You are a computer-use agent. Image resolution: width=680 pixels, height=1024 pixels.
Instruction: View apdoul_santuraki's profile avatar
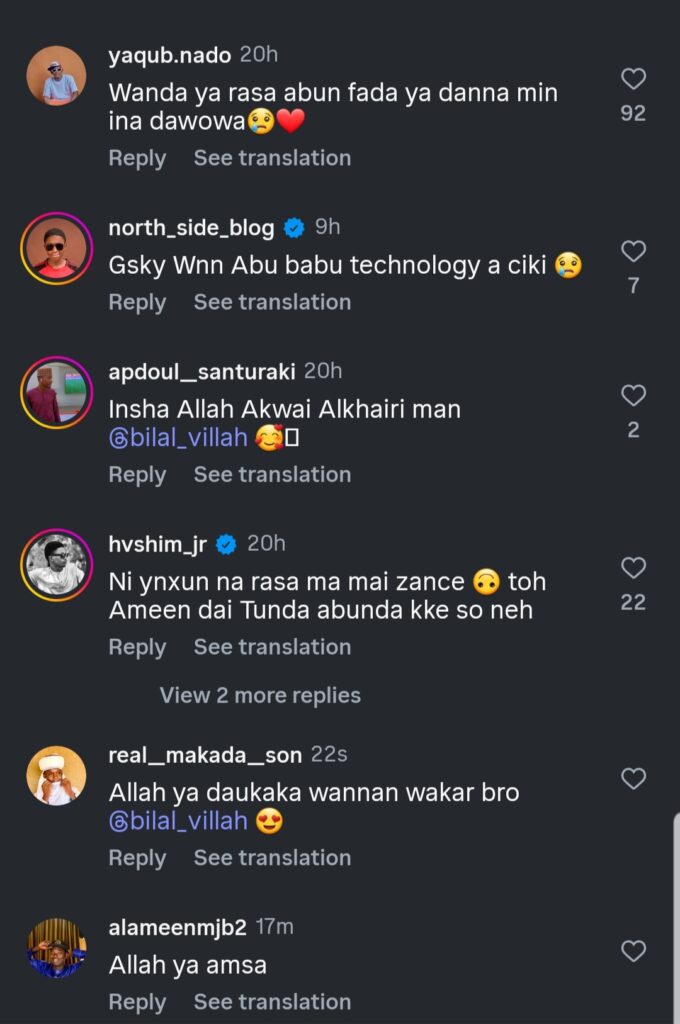(x=56, y=392)
